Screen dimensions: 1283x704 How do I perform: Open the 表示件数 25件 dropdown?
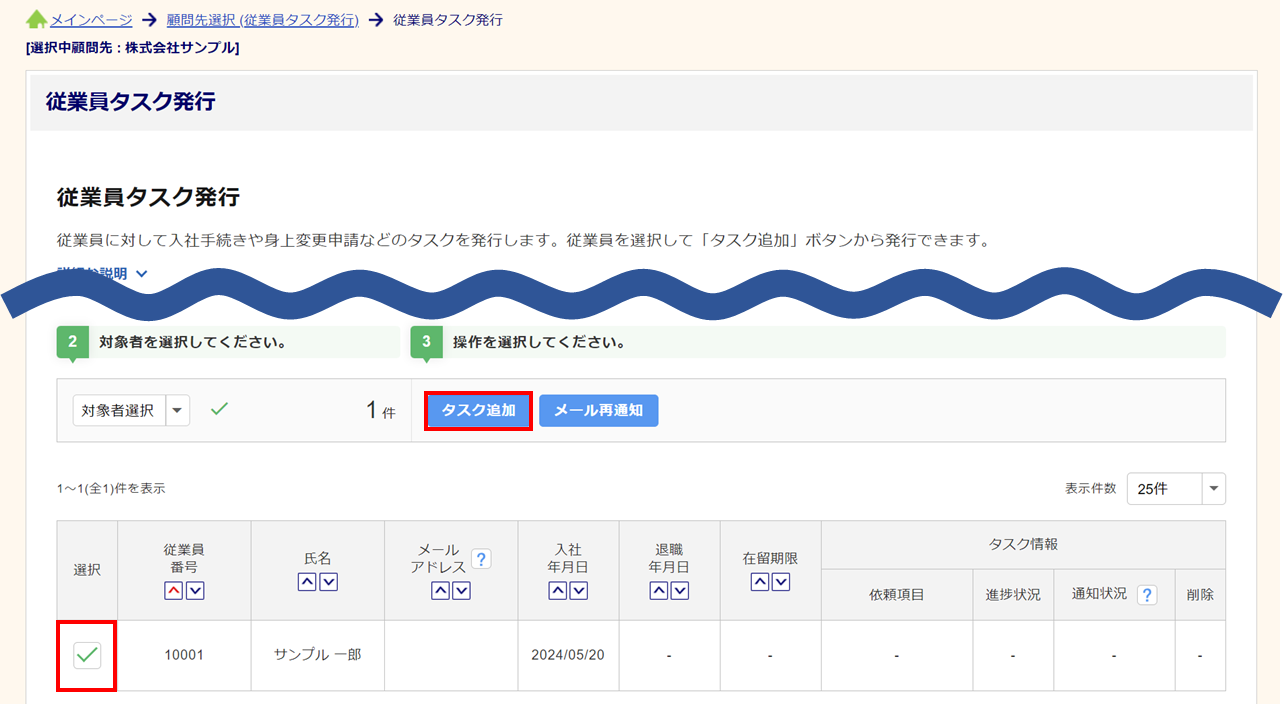(1176, 489)
